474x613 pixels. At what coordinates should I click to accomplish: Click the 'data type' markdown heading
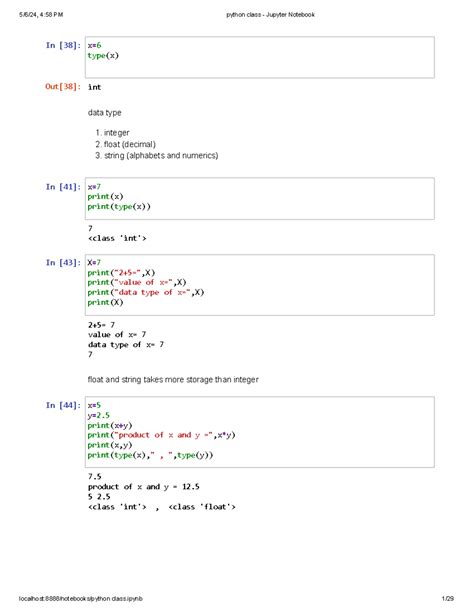[x=104, y=113]
